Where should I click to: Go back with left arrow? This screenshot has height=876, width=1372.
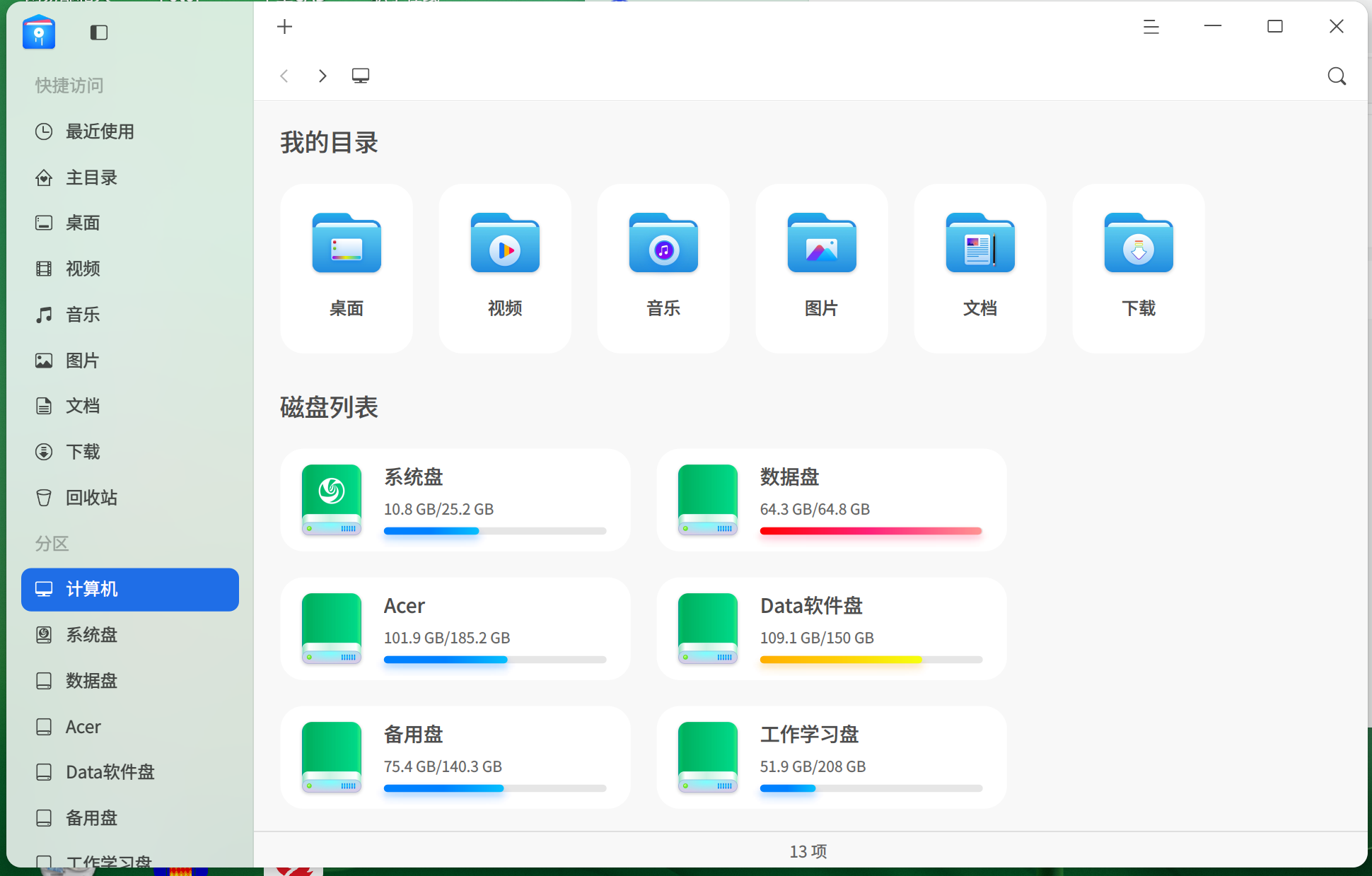click(284, 76)
